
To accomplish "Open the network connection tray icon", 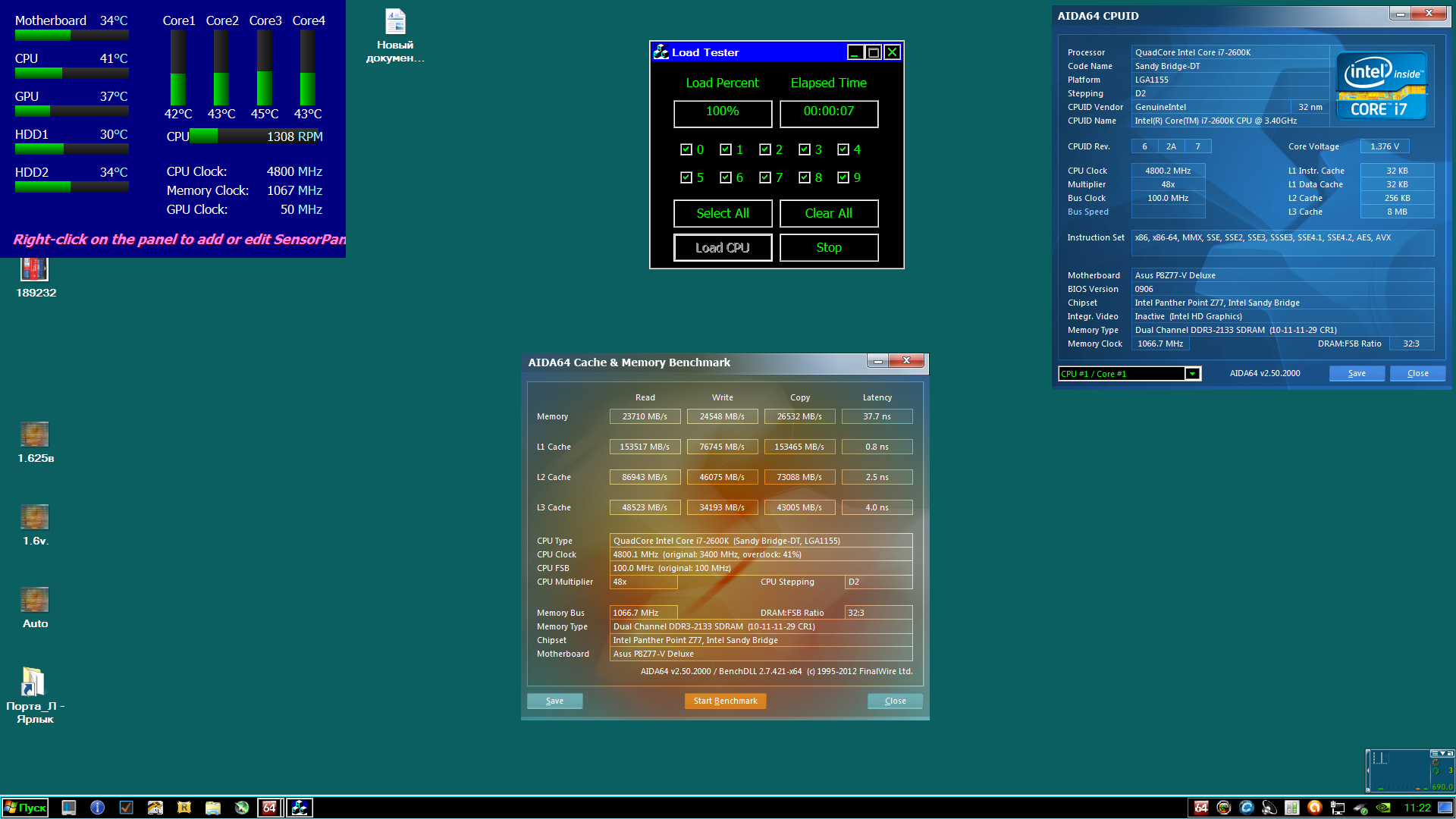I will [x=1338, y=808].
